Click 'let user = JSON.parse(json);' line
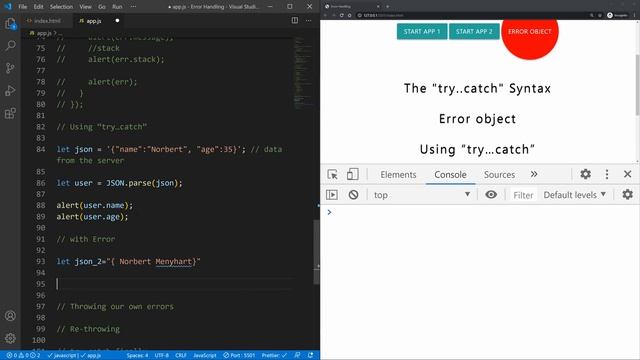 pyautogui.click(x=119, y=183)
